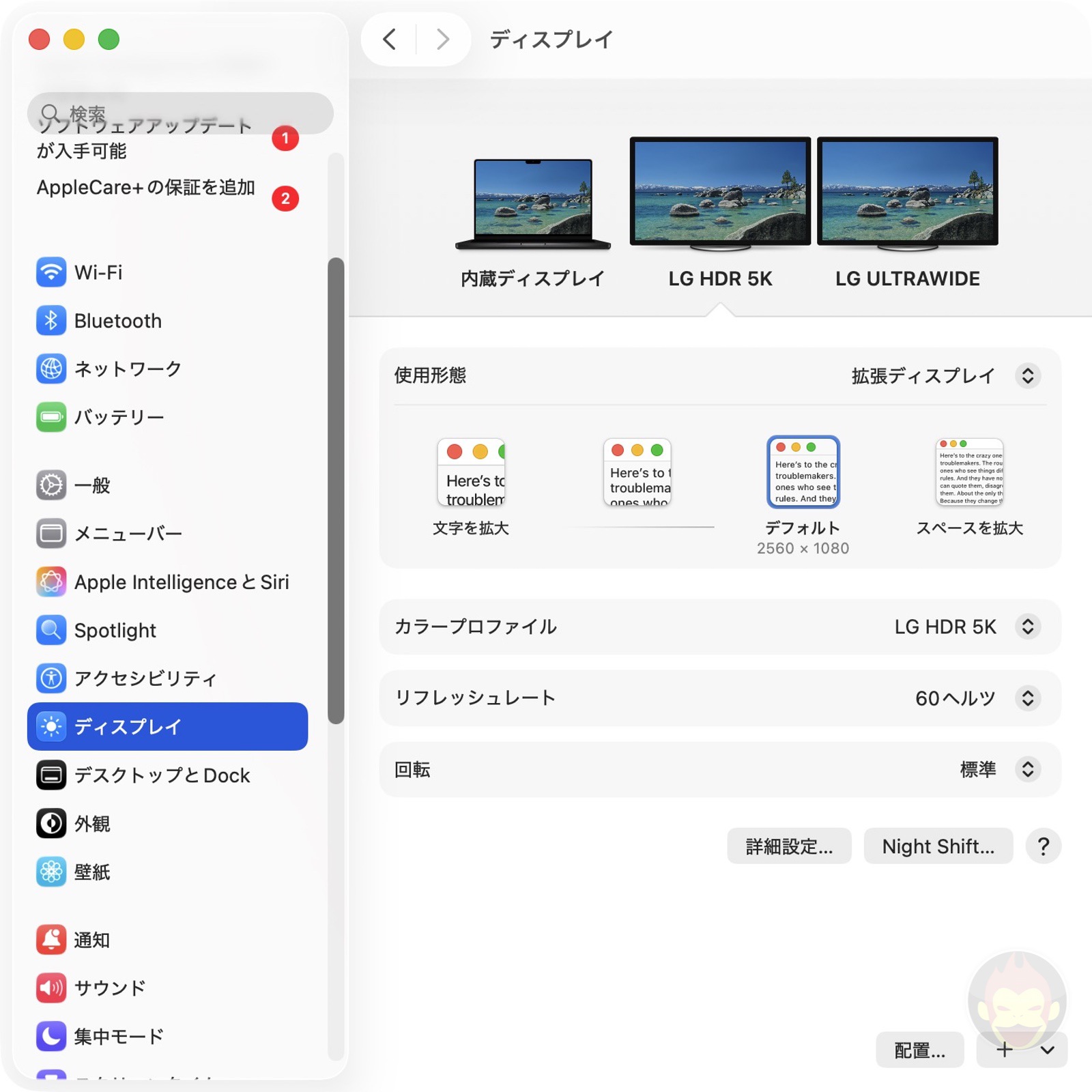Screen dimensions: 1092x1092
Task: Click the 詳細設定... button
Action: tap(789, 846)
